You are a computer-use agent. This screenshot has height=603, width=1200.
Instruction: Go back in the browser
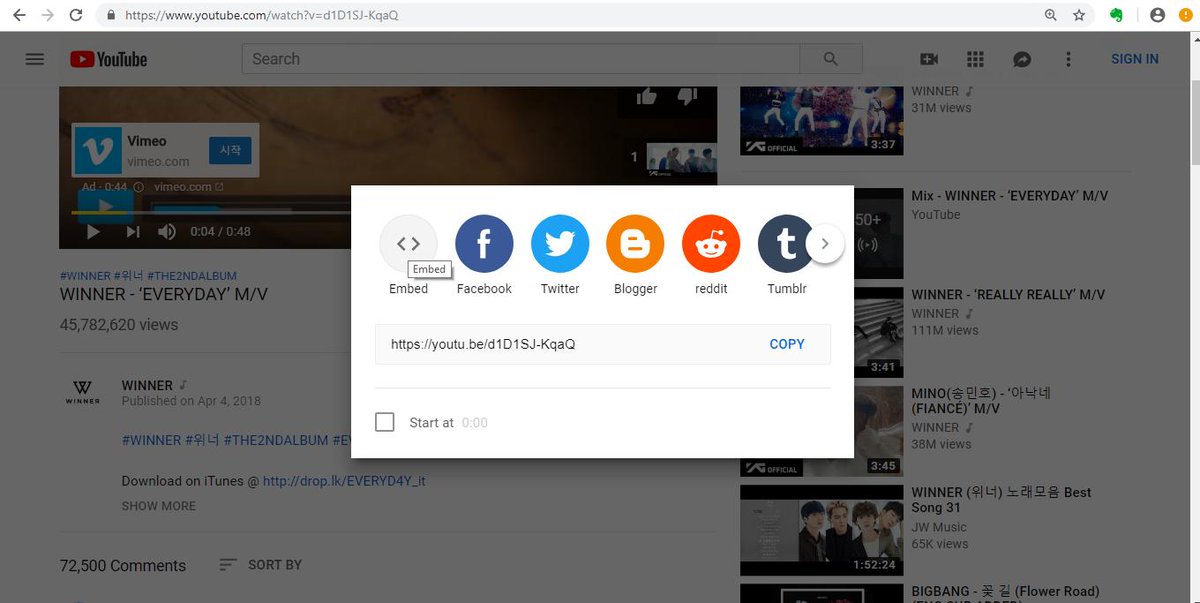point(19,15)
